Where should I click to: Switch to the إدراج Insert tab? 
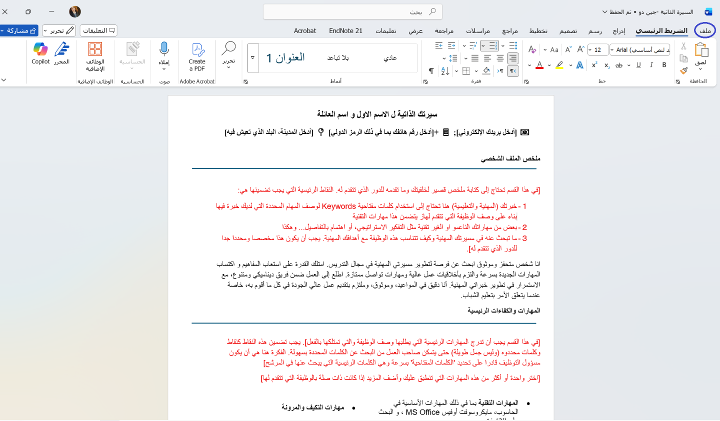coord(619,31)
